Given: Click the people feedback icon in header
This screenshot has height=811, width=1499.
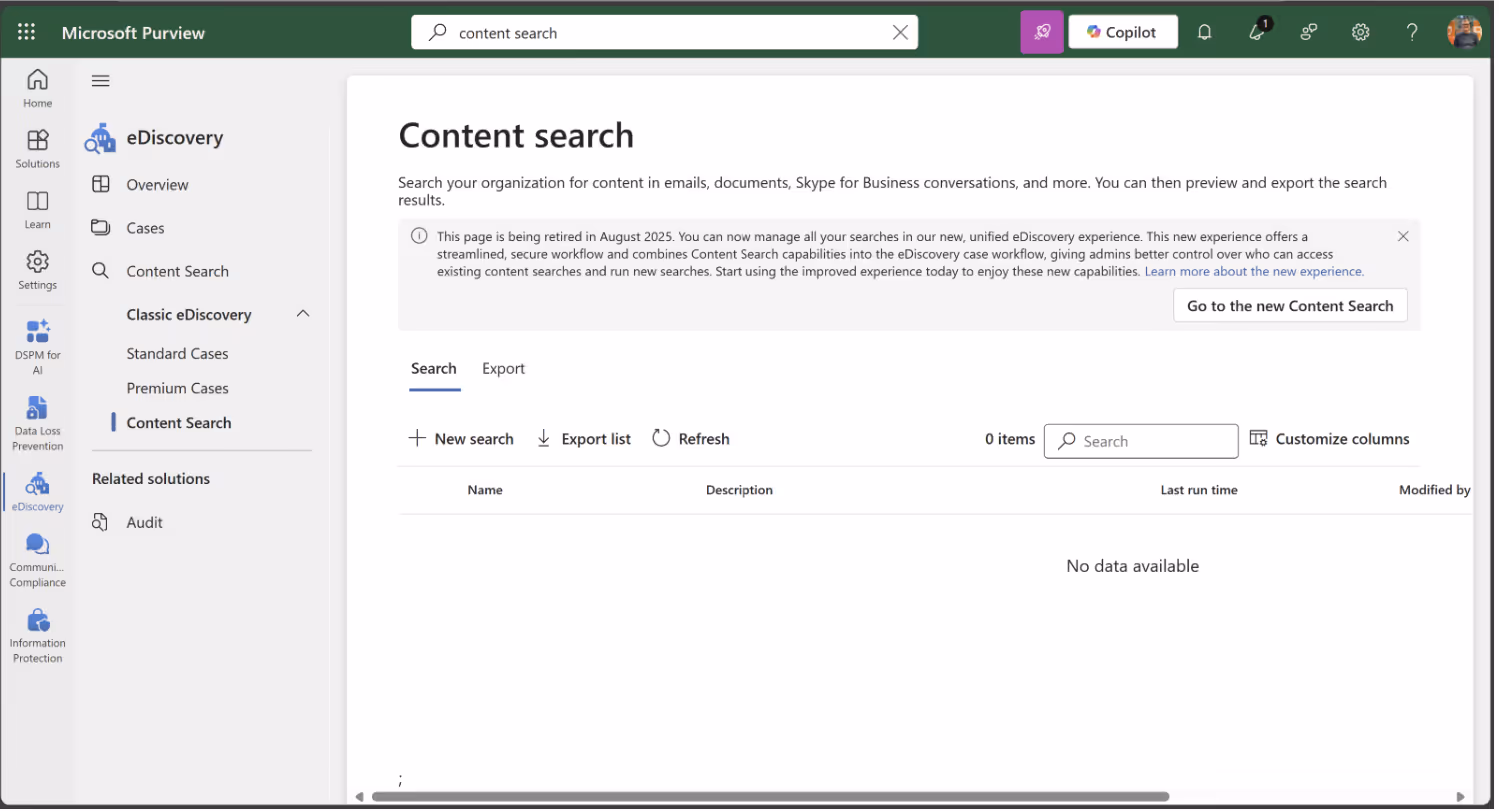Looking at the screenshot, I should pos(1308,32).
